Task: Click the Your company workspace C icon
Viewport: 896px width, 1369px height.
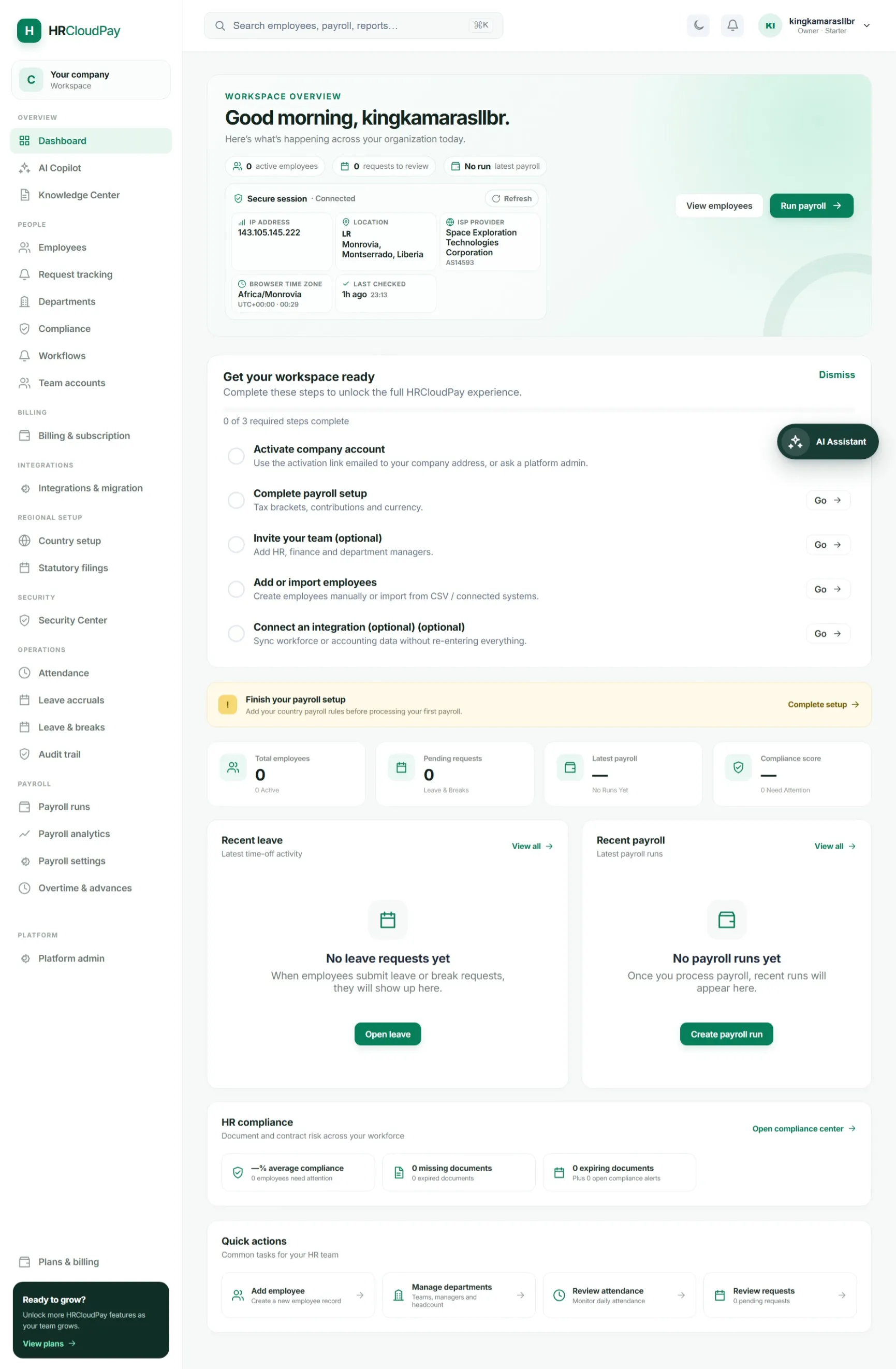Action: (31, 79)
